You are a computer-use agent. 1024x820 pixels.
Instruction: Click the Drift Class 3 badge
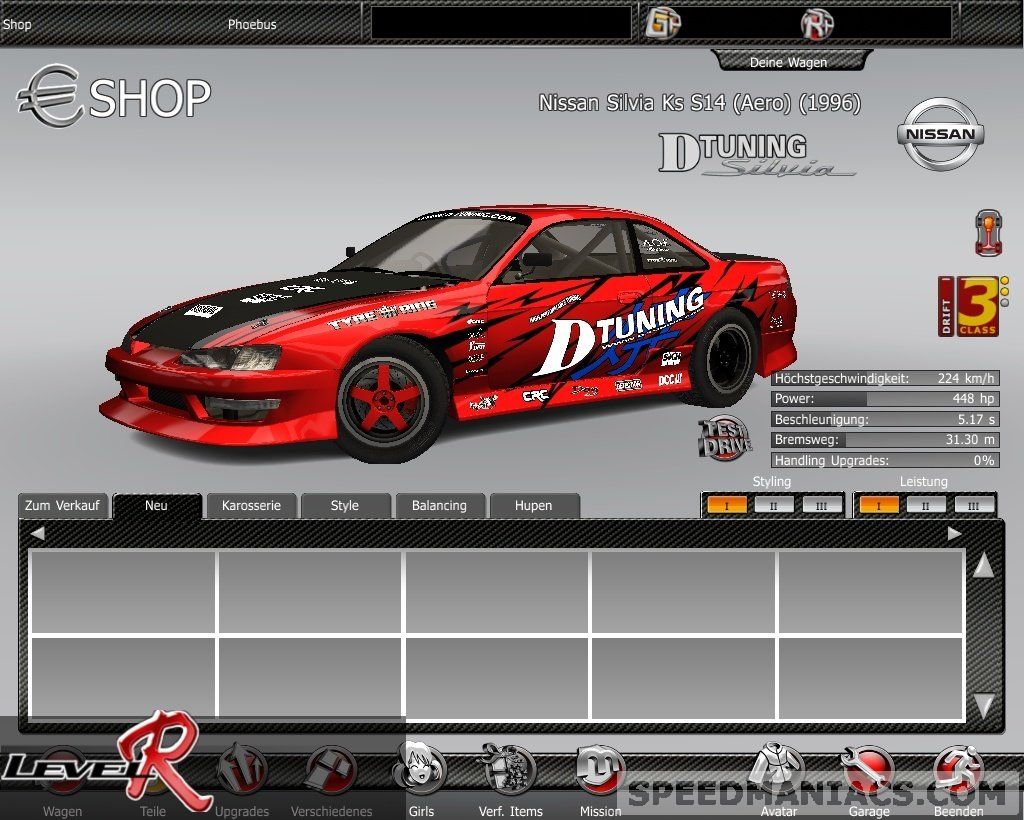(973, 306)
